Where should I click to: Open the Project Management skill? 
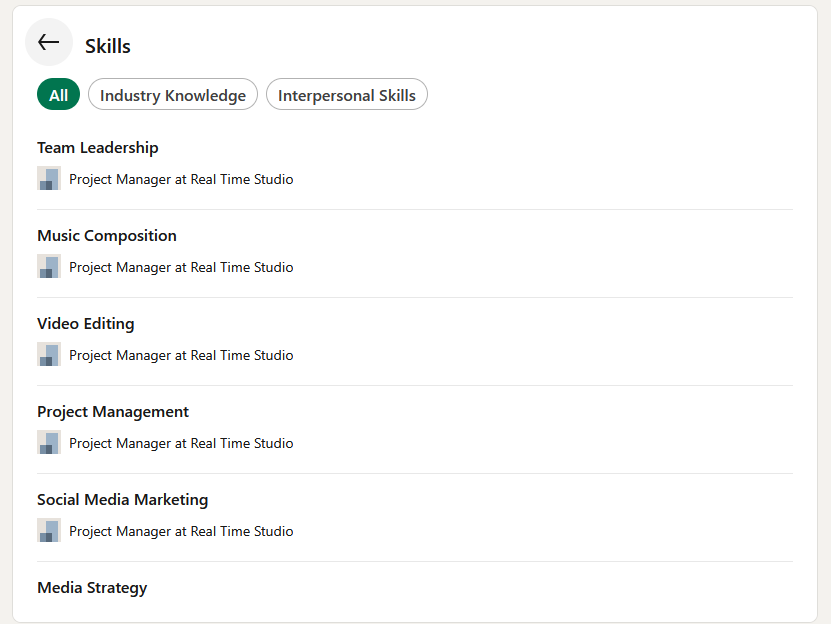(113, 412)
